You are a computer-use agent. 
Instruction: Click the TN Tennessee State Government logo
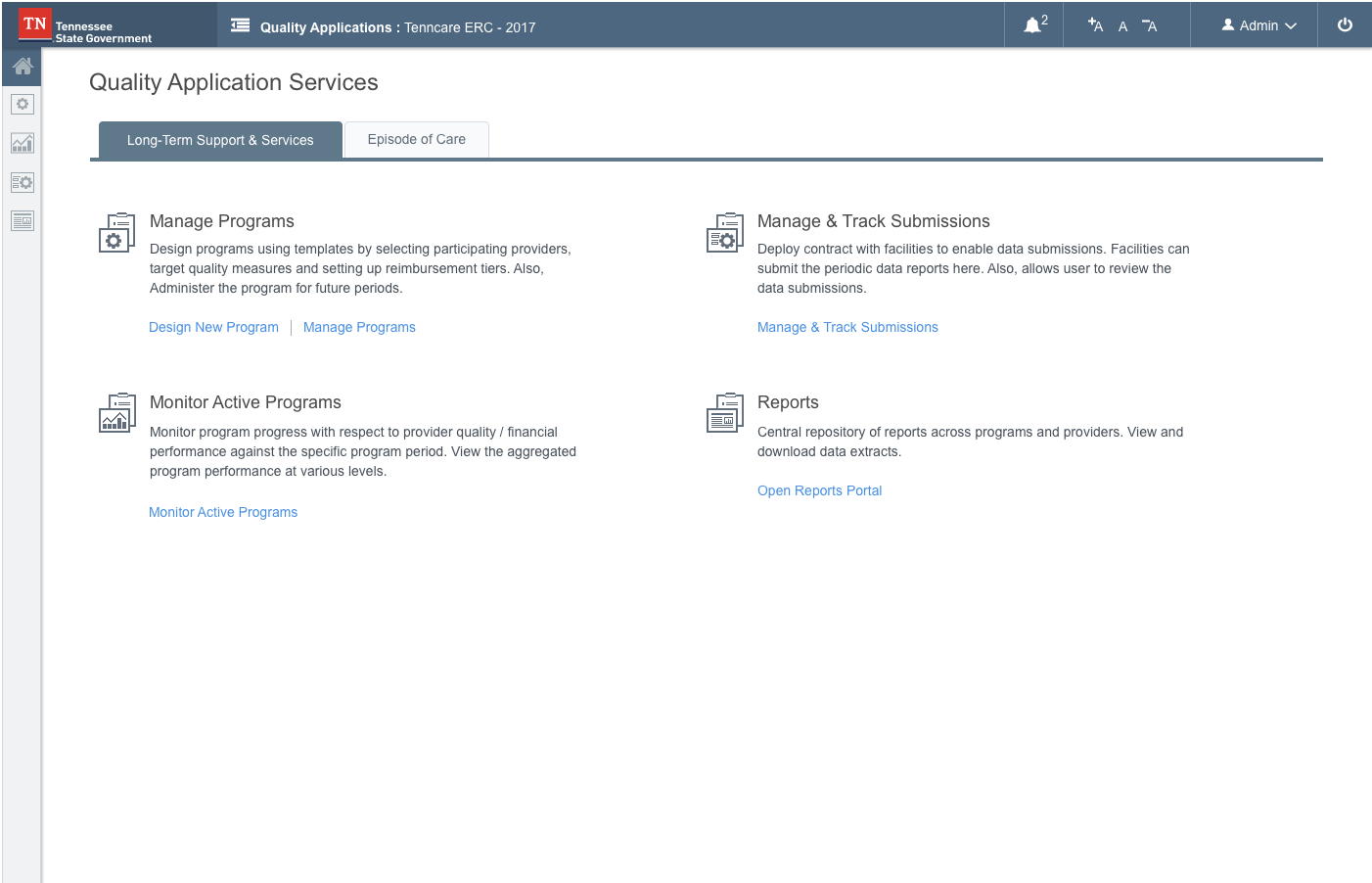tap(86, 25)
